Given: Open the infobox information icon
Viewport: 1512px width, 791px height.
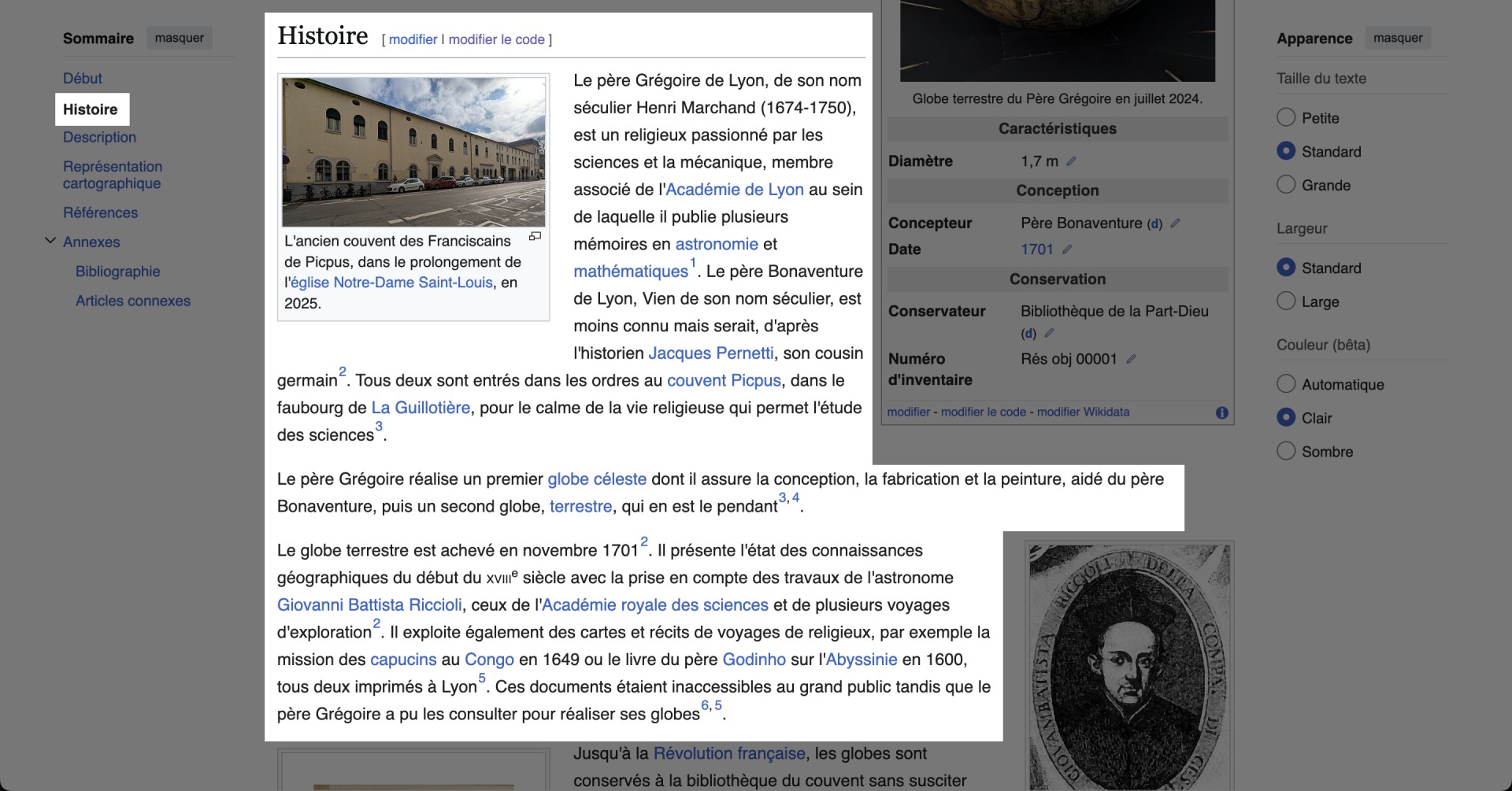Looking at the screenshot, I should click(1221, 412).
